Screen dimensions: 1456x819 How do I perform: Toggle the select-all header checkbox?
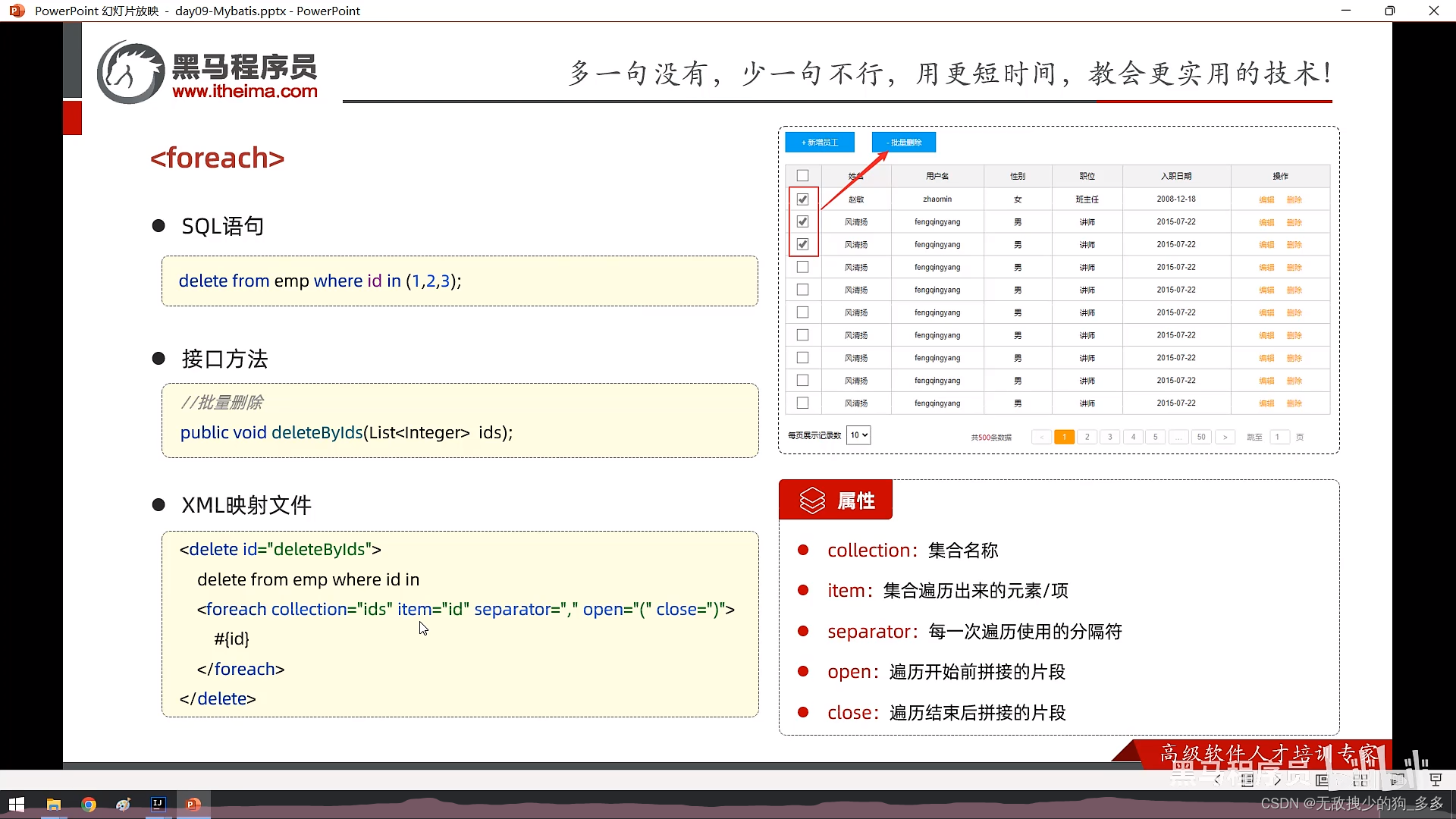tap(802, 176)
